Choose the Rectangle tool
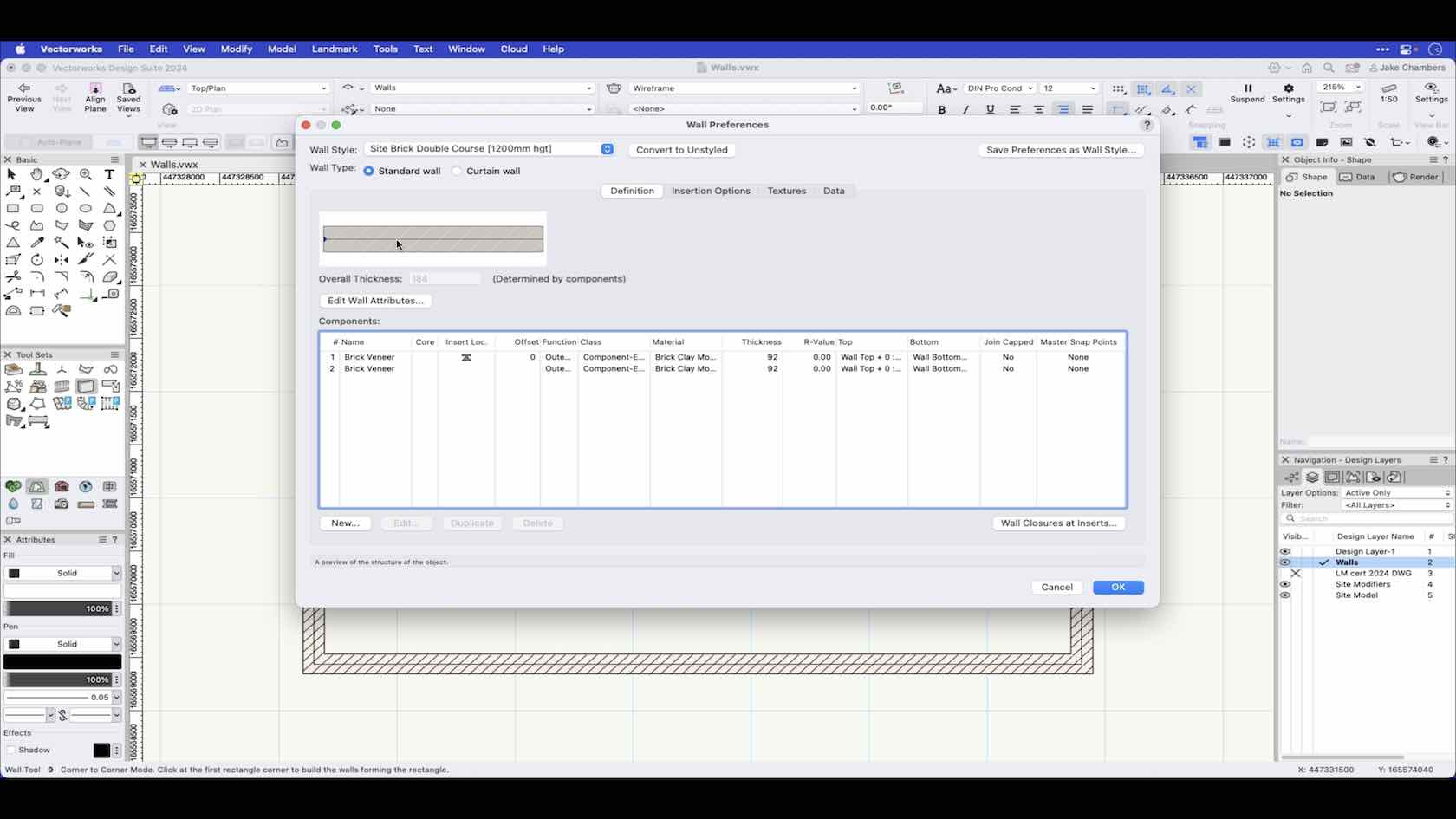 tap(13, 209)
